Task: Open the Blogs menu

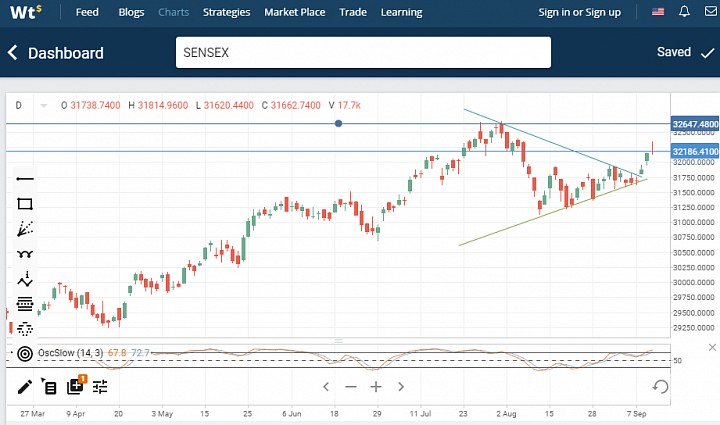Action: (131, 12)
